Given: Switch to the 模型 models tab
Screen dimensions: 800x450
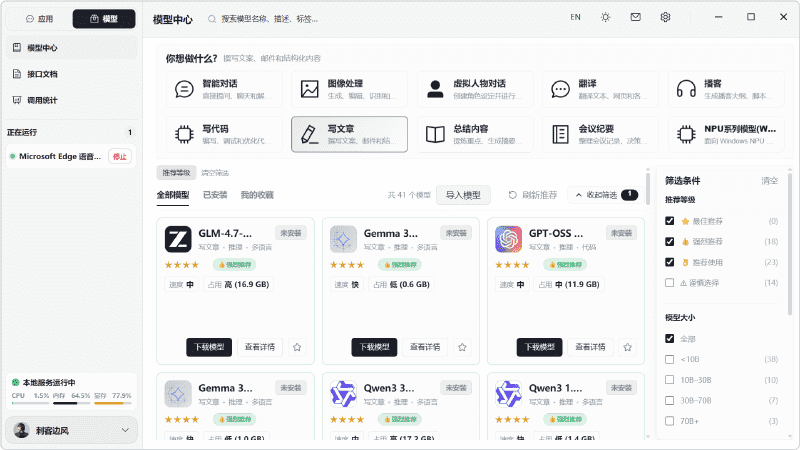Looking at the screenshot, I should 104,19.
